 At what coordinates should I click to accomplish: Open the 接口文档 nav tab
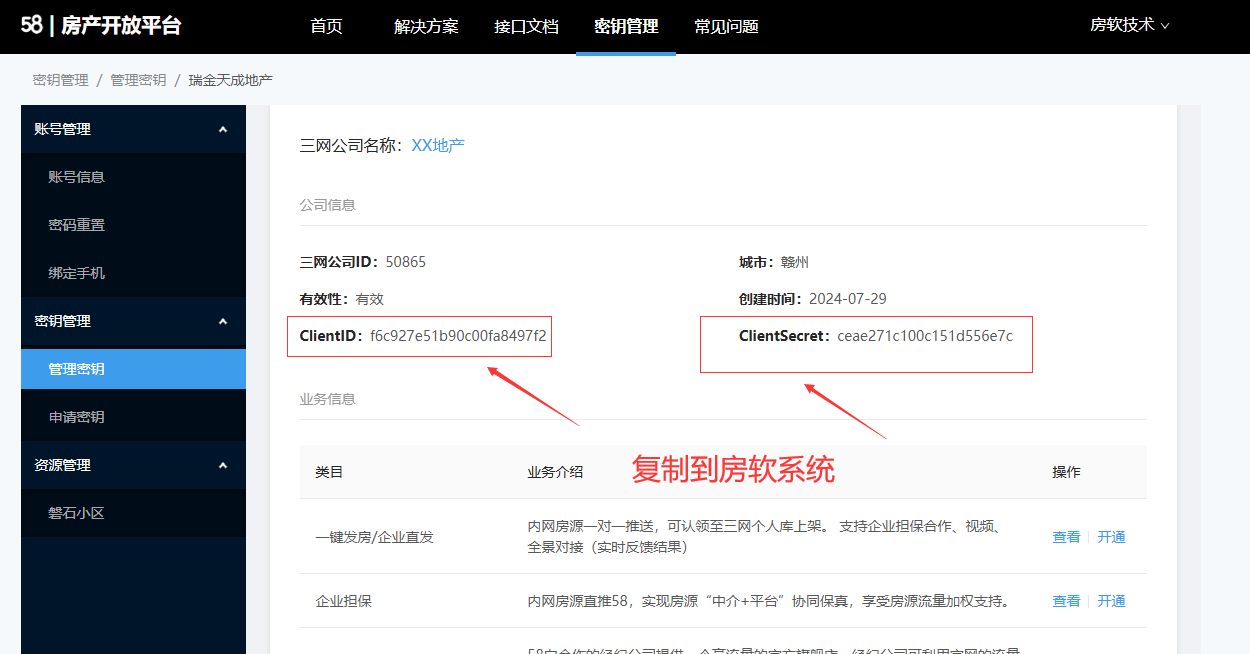(526, 27)
